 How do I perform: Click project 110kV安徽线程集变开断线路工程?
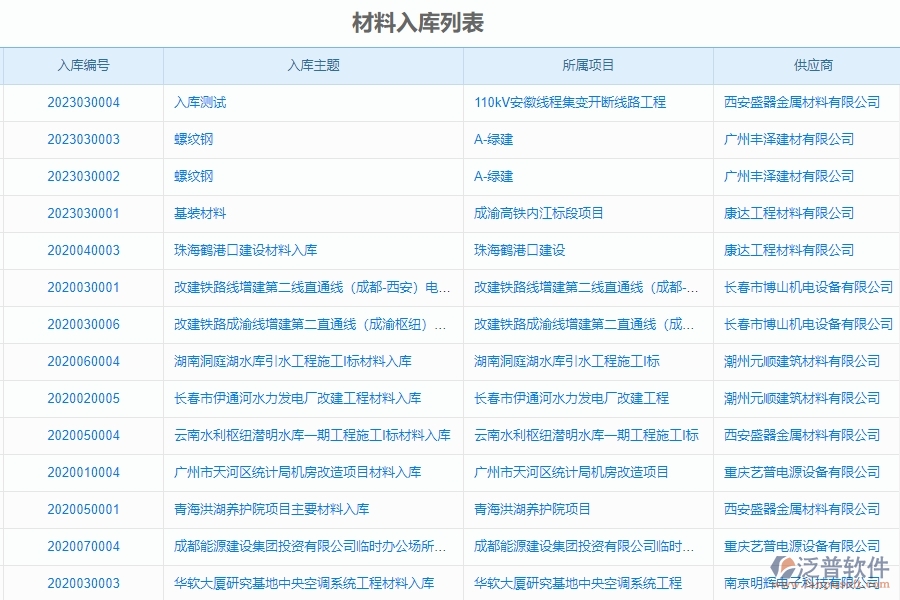click(x=572, y=102)
